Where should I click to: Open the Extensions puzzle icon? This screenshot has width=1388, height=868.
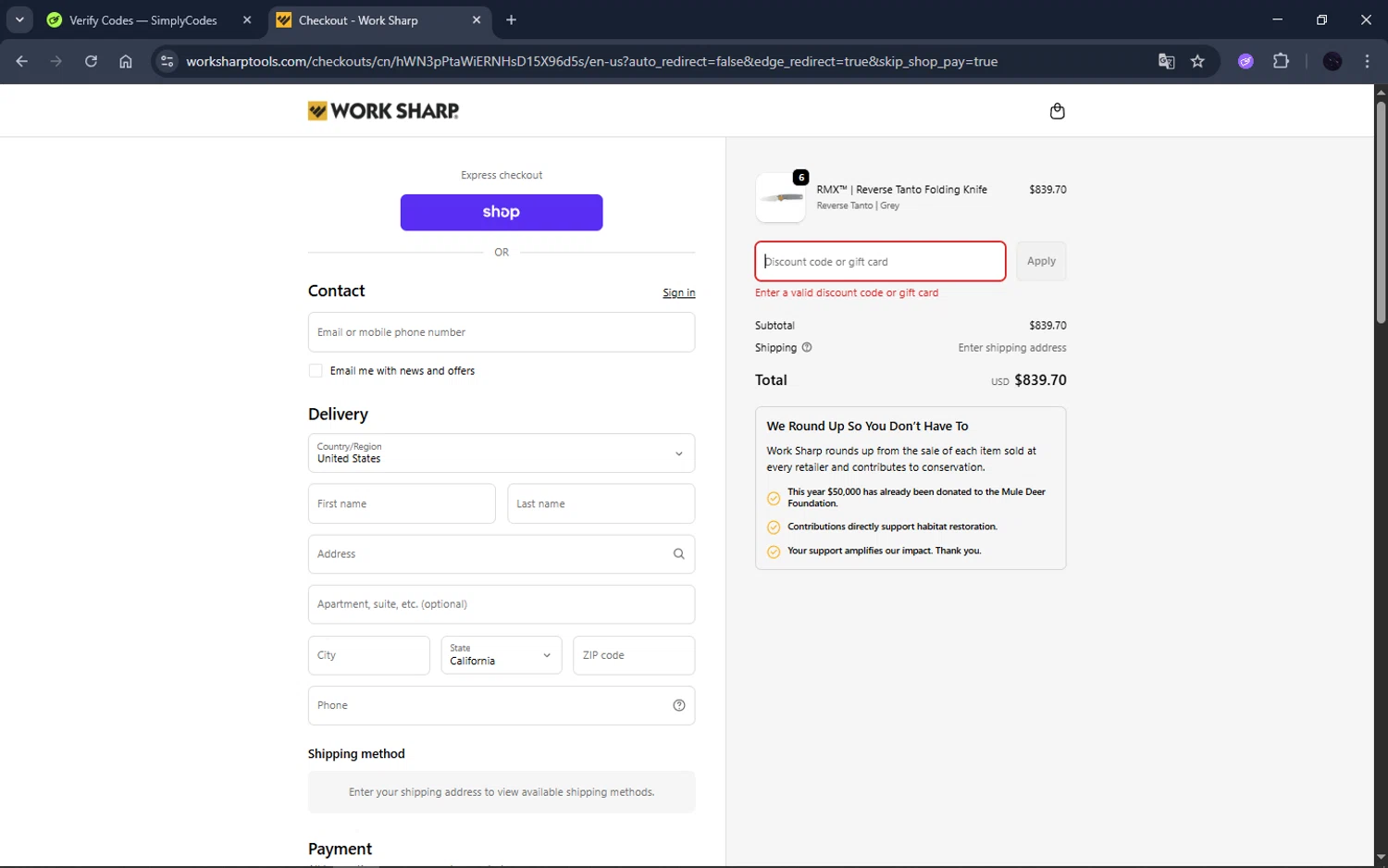coord(1281,61)
